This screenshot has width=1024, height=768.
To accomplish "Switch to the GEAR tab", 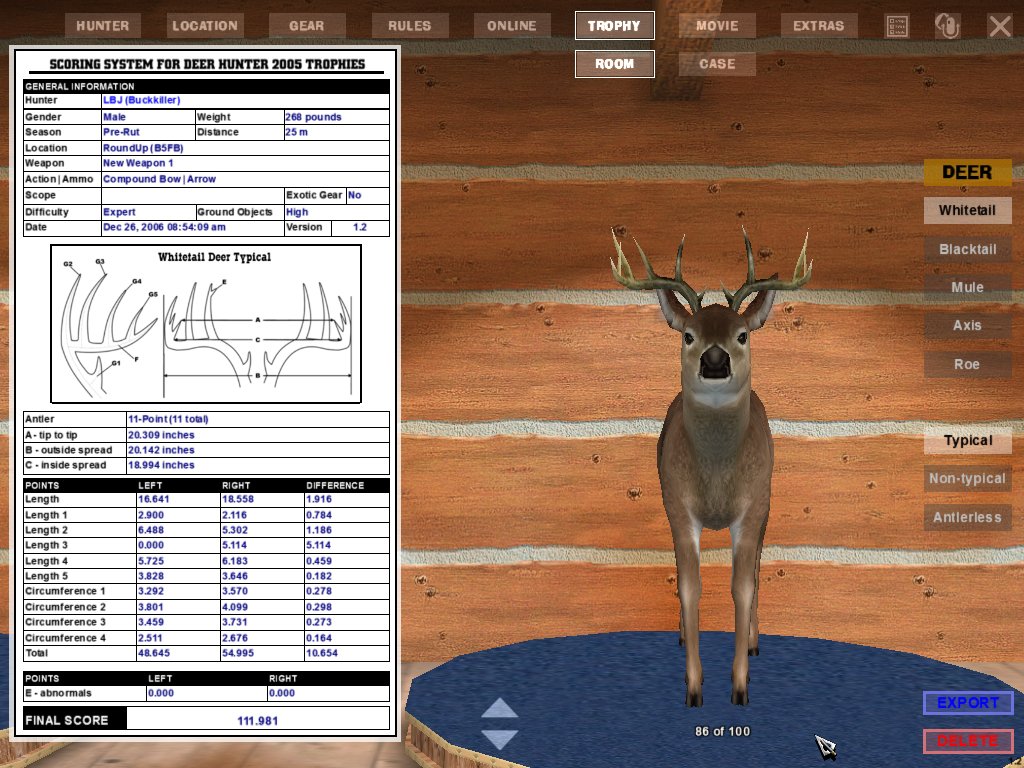I will 307,26.
